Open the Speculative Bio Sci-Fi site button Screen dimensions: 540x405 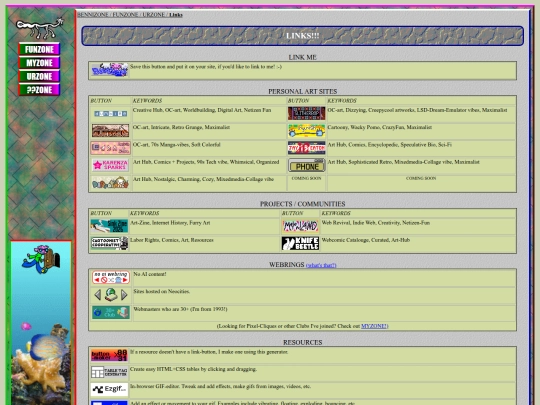pyautogui.click(x=307, y=148)
